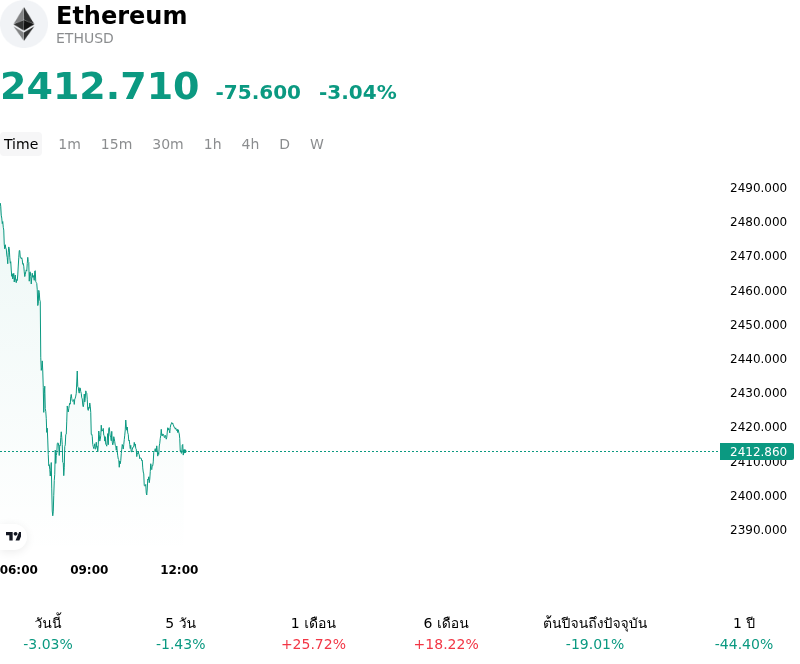Show the year-to-date -19.01% range
Viewport: 800px width, 664px height.
coord(595,633)
